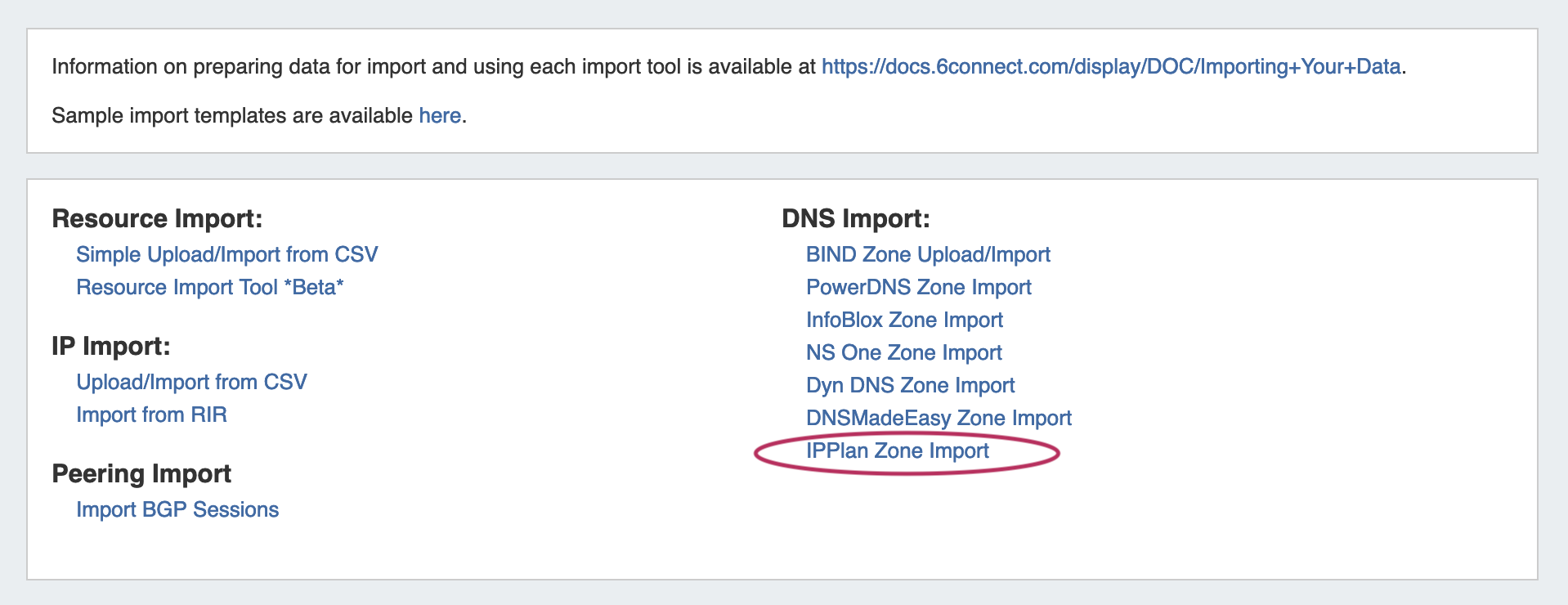Screen dimensions: 1568x605
Task: Open the docs.6connect.com Importing Your Data link
Action: coord(1110,67)
